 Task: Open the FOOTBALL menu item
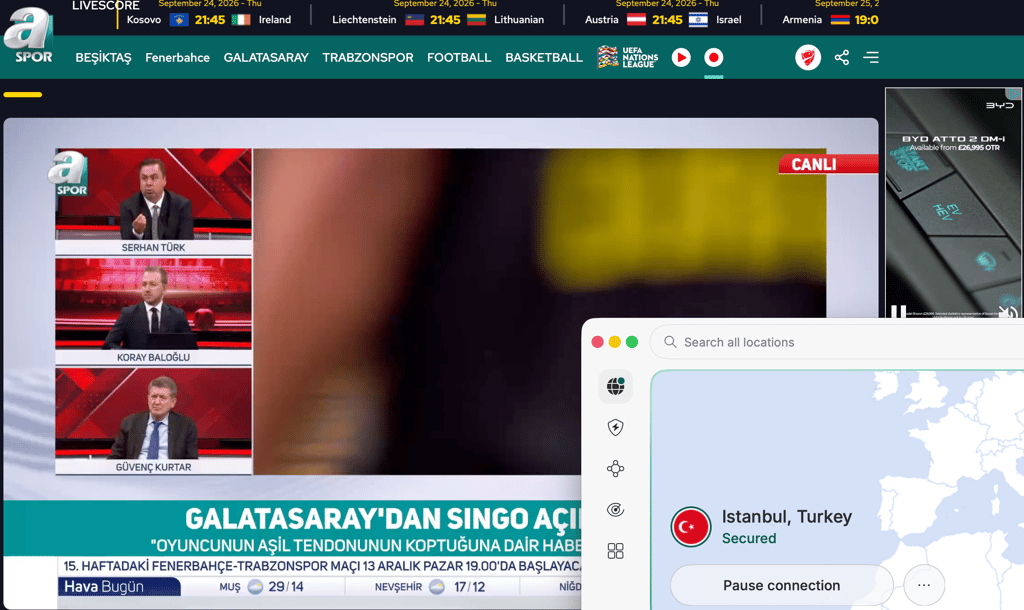tap(458, 57)
